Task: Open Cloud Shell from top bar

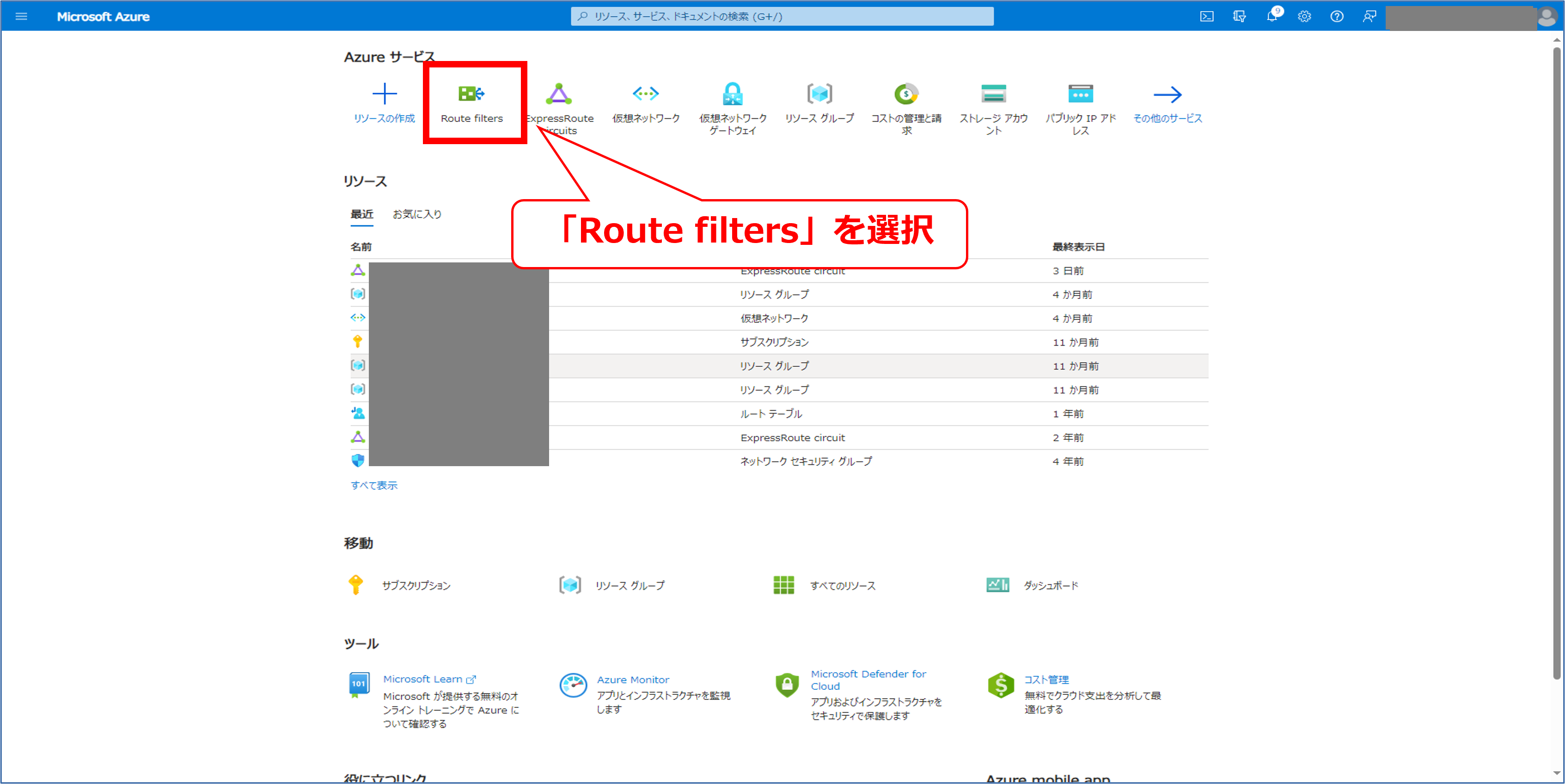Action: pos(1206,16)
